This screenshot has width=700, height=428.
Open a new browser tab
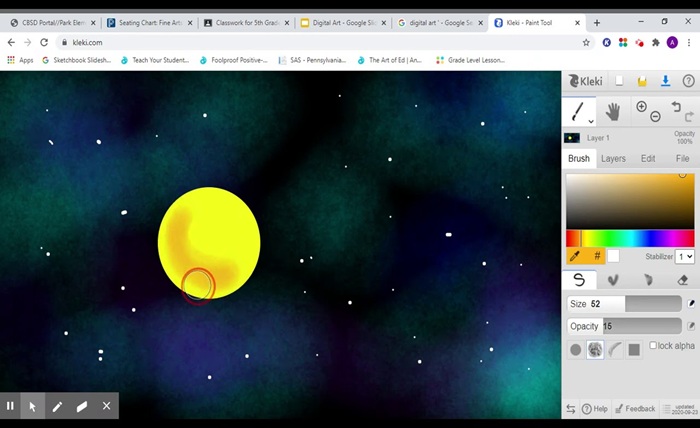(597, 23)
